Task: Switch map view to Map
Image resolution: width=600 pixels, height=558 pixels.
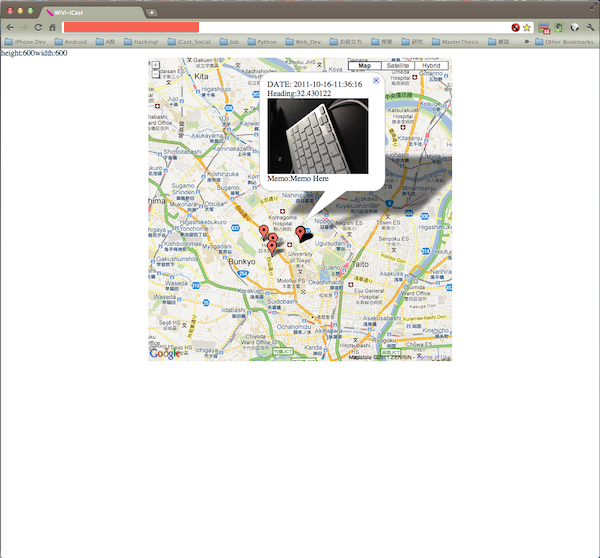Action: pos(365,65)
